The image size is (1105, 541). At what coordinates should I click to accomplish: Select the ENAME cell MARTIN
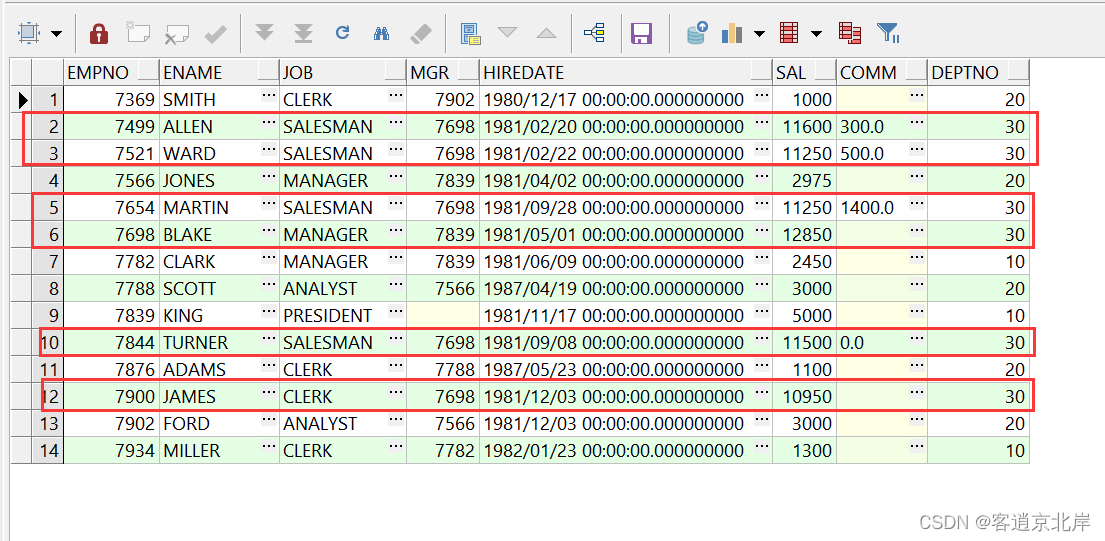click(x=219, y=208)
